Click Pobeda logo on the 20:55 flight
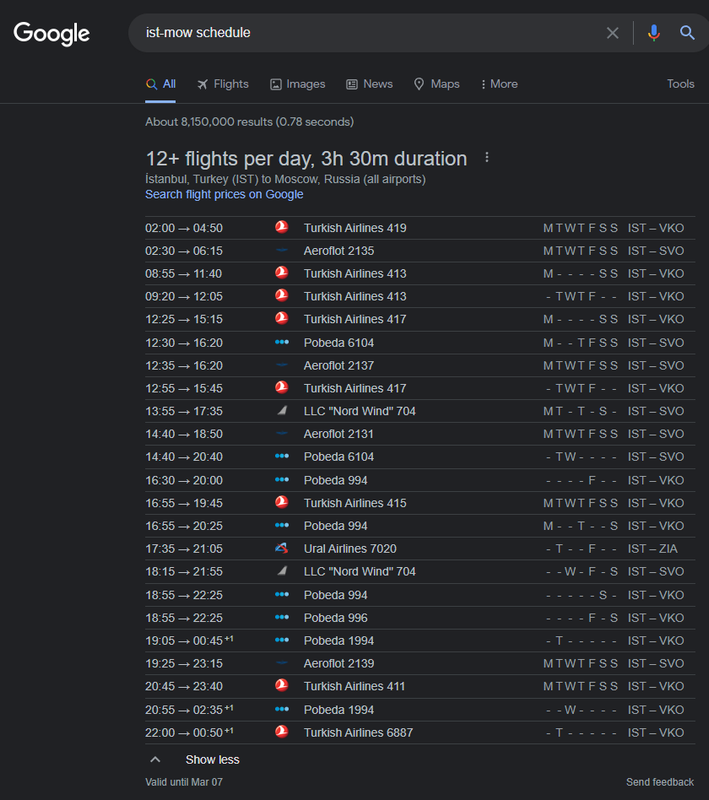709x800 pixels. [x=282, y=709]
